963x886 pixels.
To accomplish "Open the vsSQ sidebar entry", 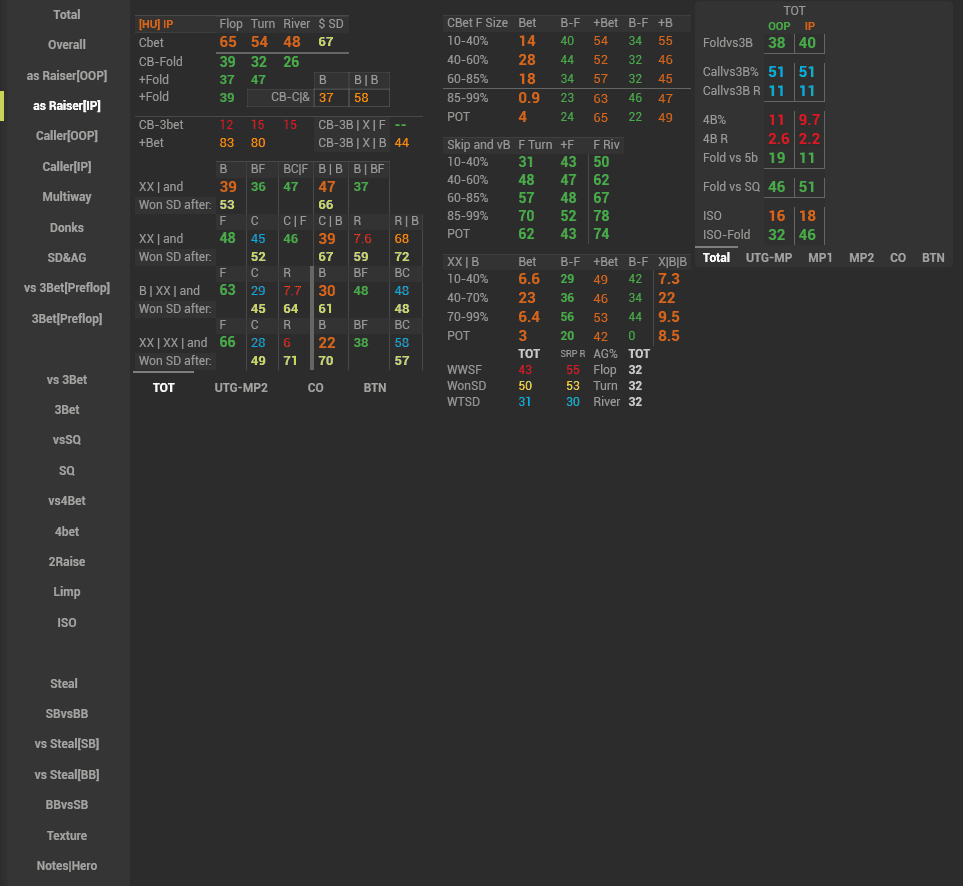I will coord(66,440).
